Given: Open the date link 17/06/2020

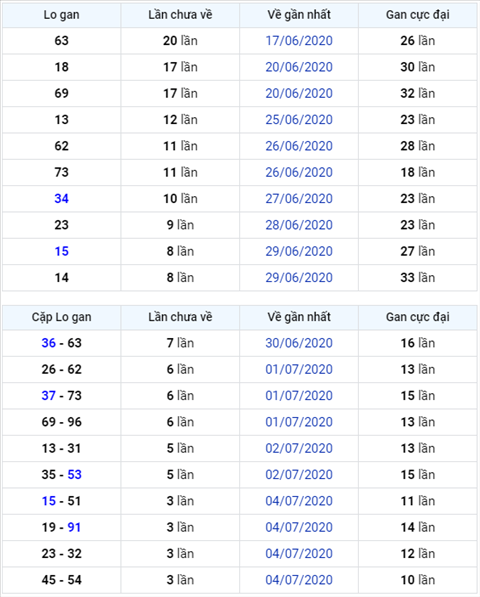Looking at the screenshot, I should (299, 41).
